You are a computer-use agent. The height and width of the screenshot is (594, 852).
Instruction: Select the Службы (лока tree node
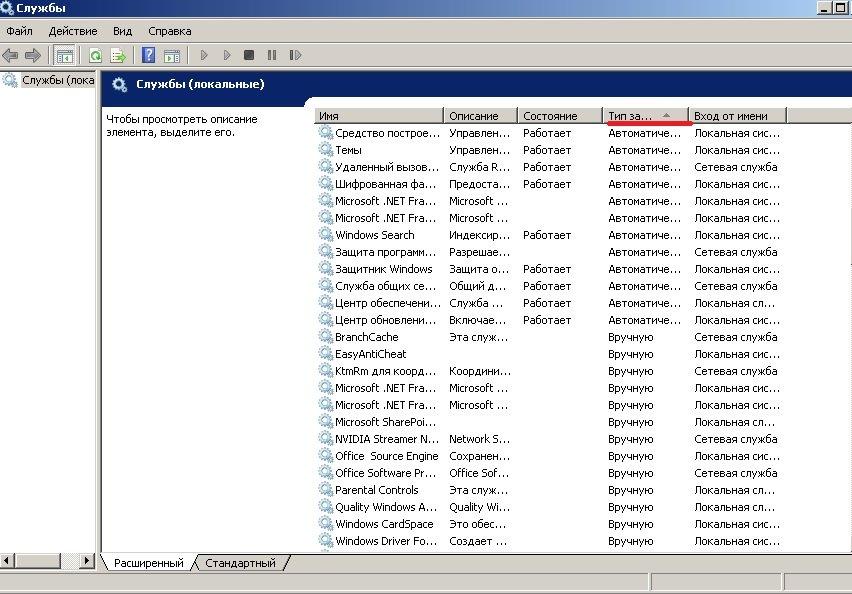point(58,80)
